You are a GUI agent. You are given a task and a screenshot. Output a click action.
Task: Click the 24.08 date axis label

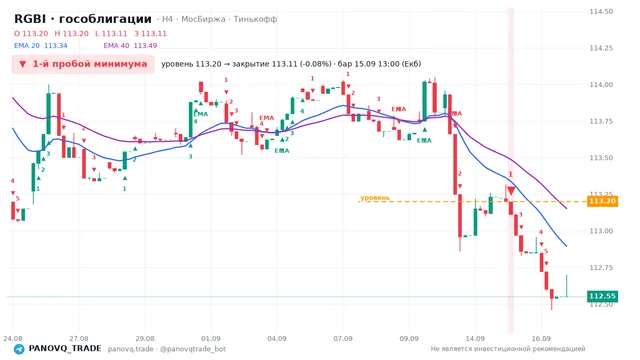[x=13, y=338]
